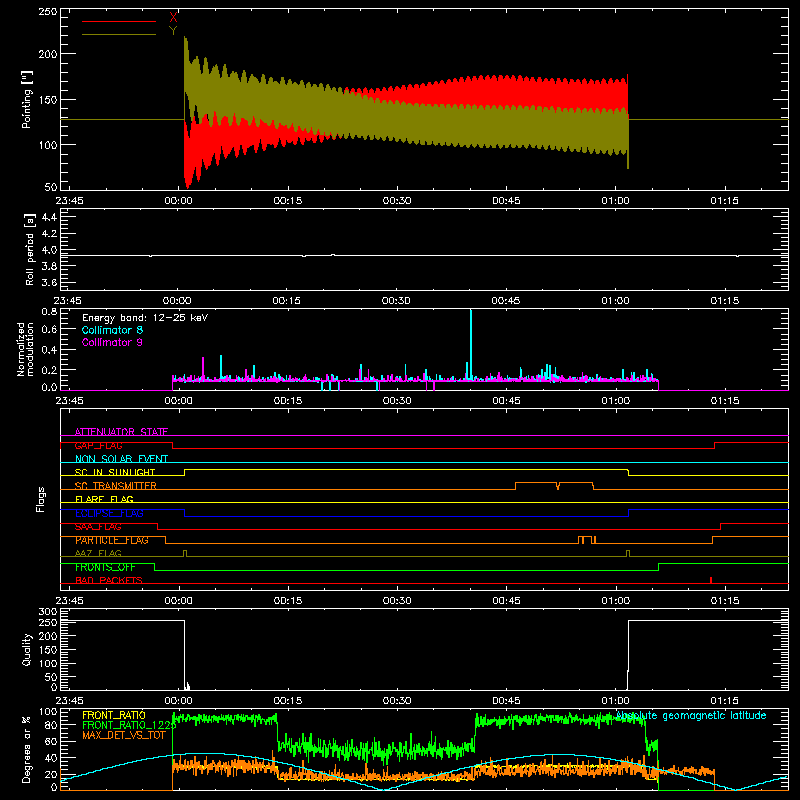Click the 0.8 tick on modulation axis
This screenshot has height=800, width=800.
pos(49,311)
